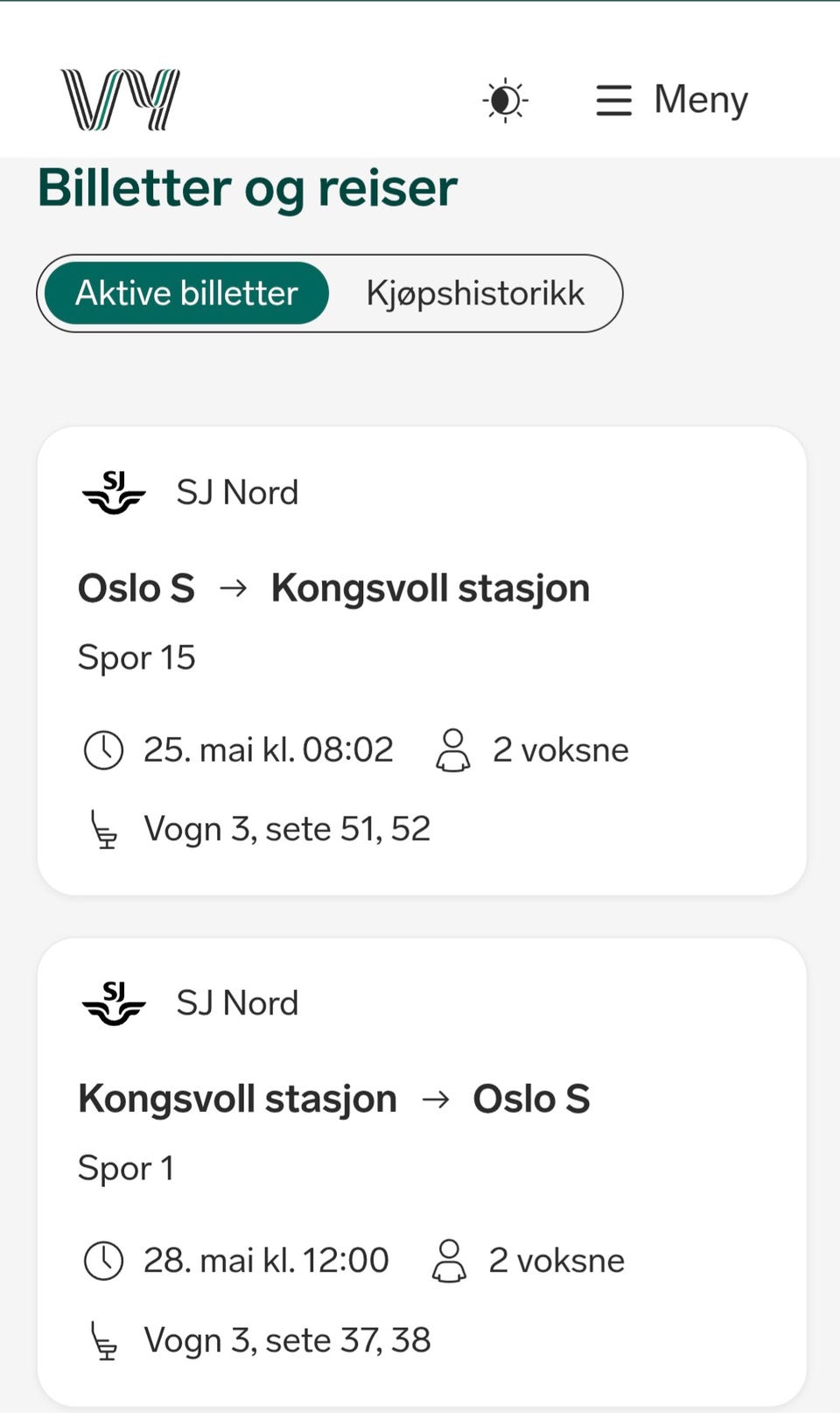
Task: Click the Vy logo
Action: tap(120, 100)
